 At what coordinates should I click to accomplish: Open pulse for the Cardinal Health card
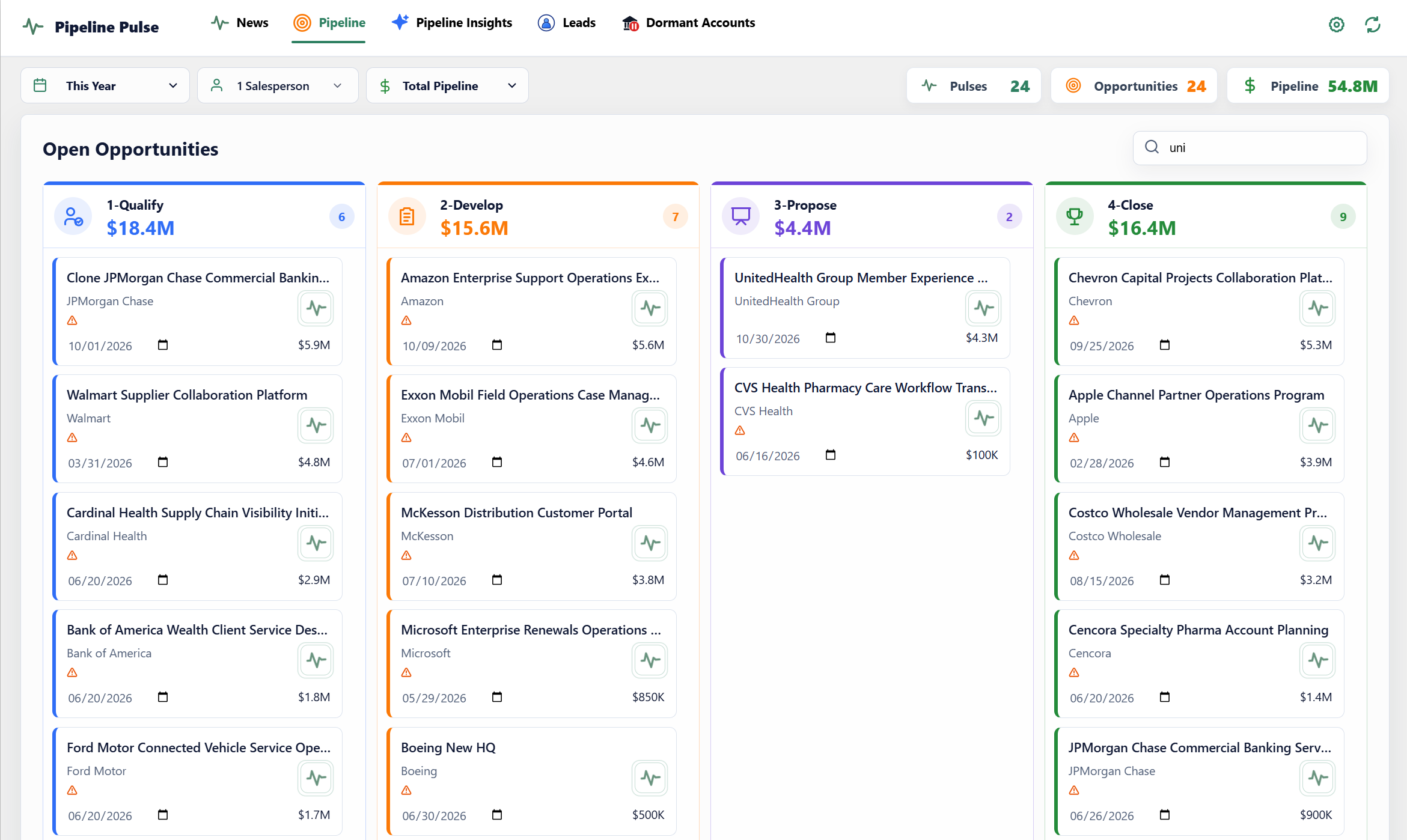(x=316, y=543)
